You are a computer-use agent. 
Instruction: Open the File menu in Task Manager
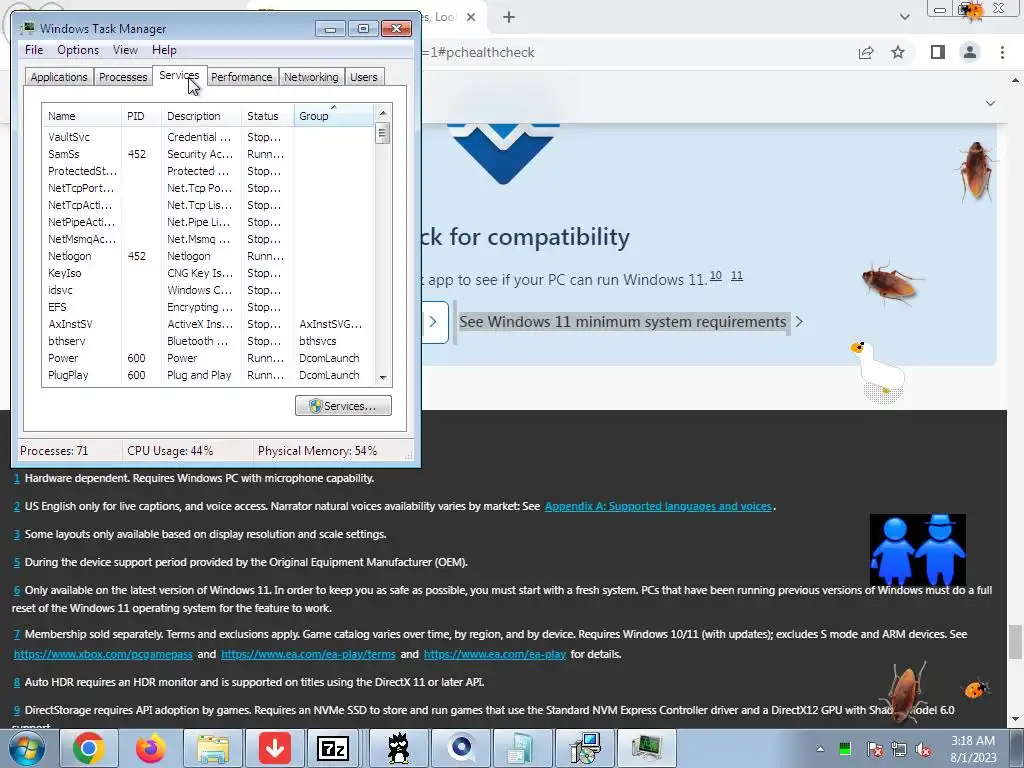(34, 50)
